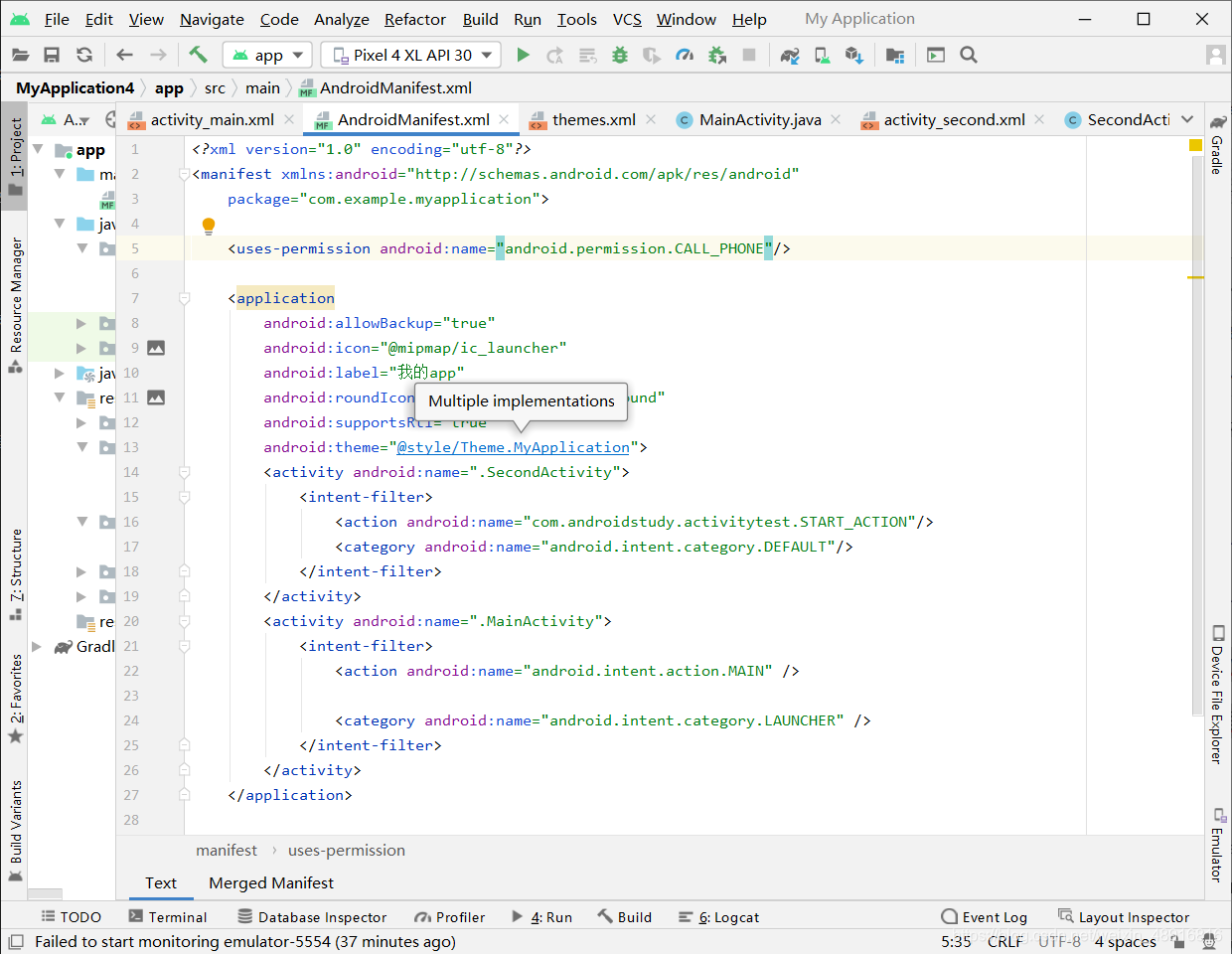
Task: Open Device Manager phone icon
Action: (x=822, y=55)
